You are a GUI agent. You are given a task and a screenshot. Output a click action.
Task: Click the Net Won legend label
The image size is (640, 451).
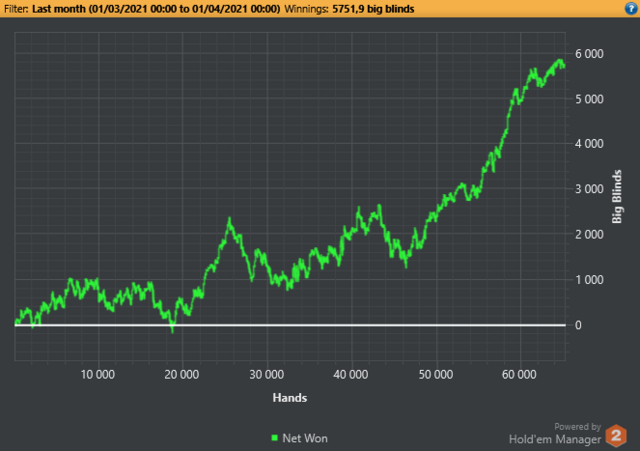[x=305, y=438]
